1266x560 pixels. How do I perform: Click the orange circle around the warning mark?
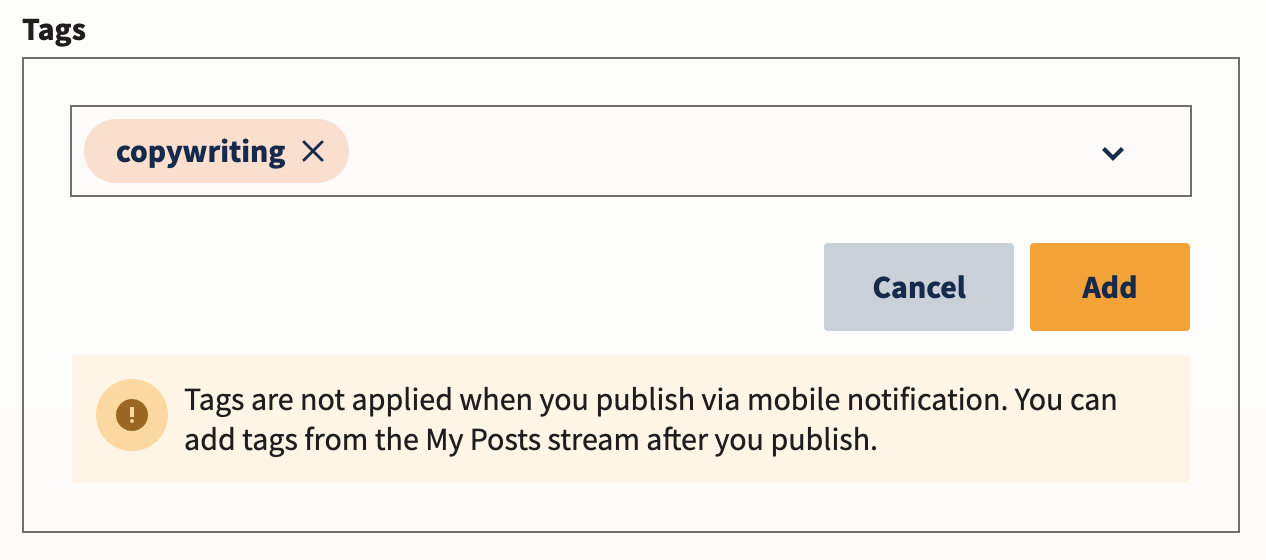pos(131,414)
